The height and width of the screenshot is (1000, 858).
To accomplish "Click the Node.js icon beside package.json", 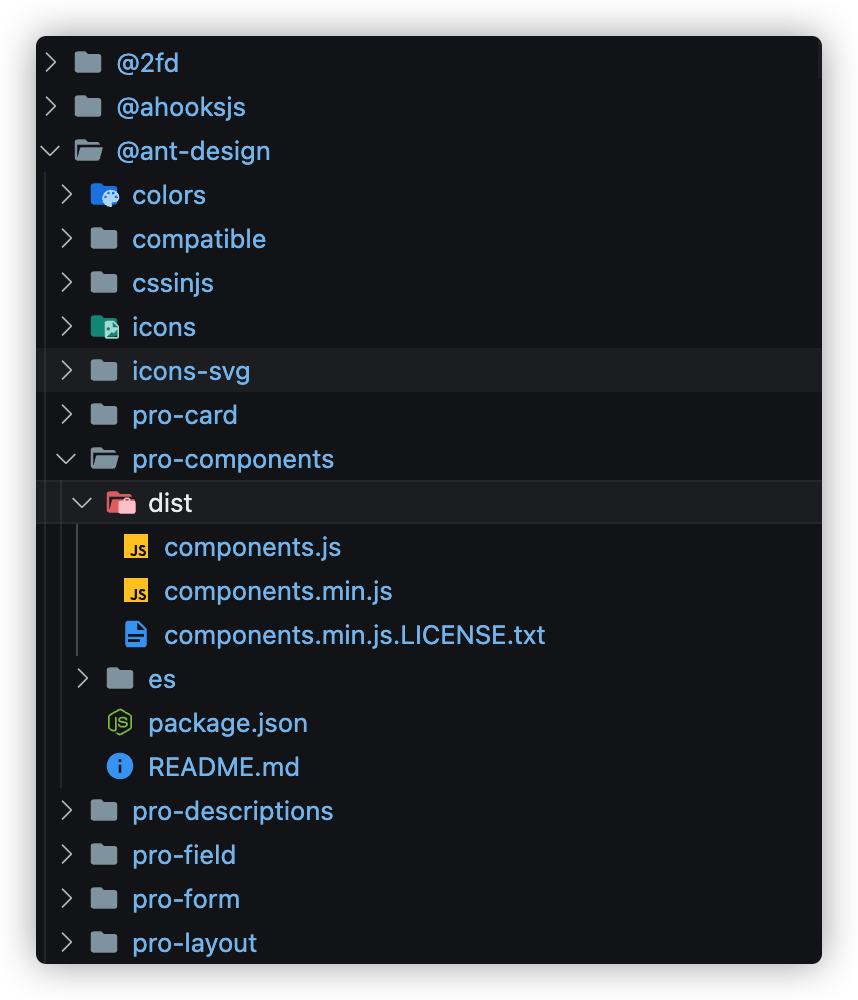I will tap(120, 723).
